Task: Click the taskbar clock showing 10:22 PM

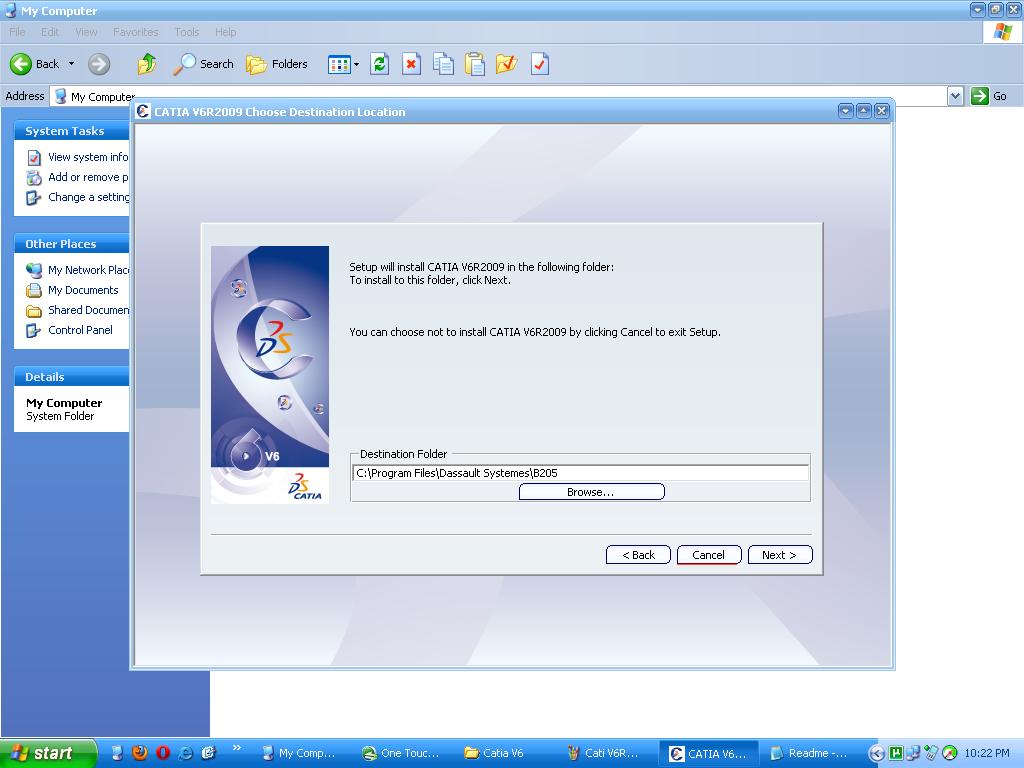Action: click(987, 753)
